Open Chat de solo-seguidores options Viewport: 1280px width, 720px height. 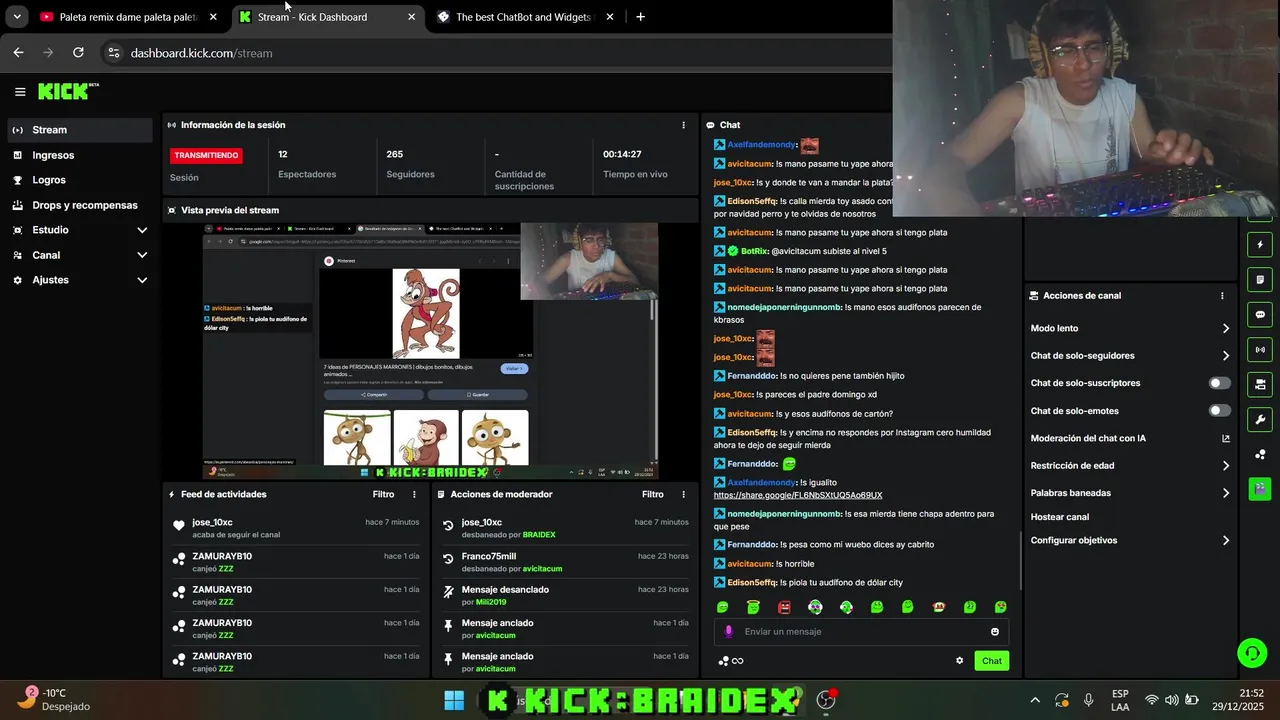point(1130,356)
